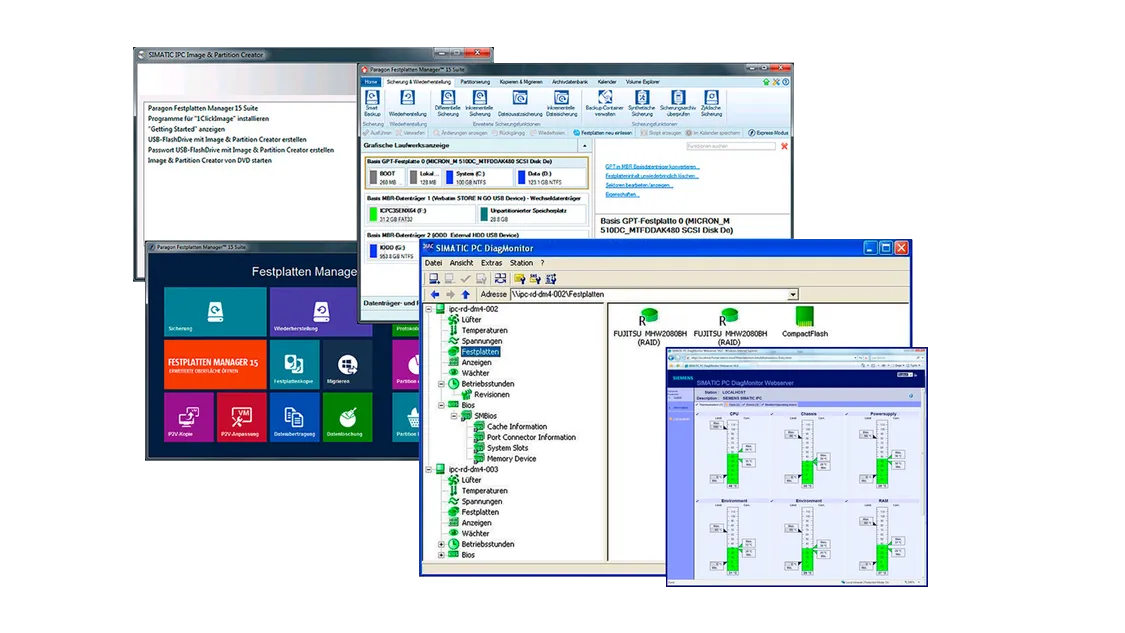
Task: Open the Wiederherstellung ribbon tool
Action: coord(406,101)
